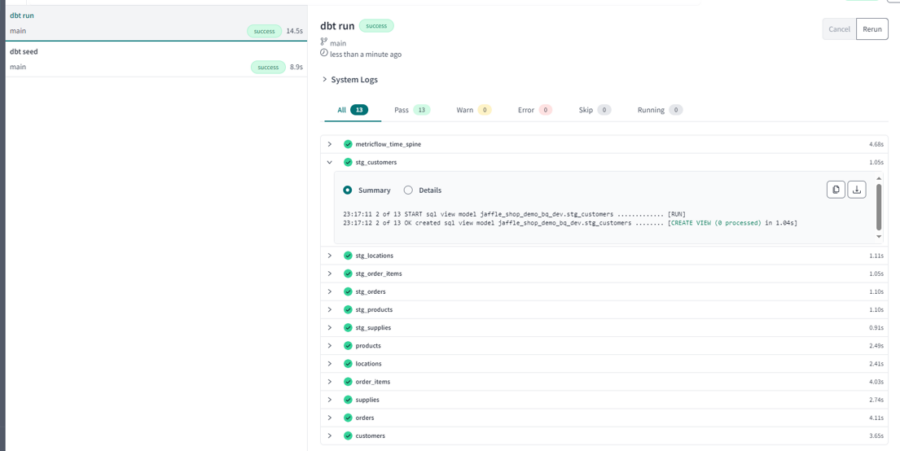Click the dbt seed success badge
Screen dimensions: 900x451
[x=268, y=67]
